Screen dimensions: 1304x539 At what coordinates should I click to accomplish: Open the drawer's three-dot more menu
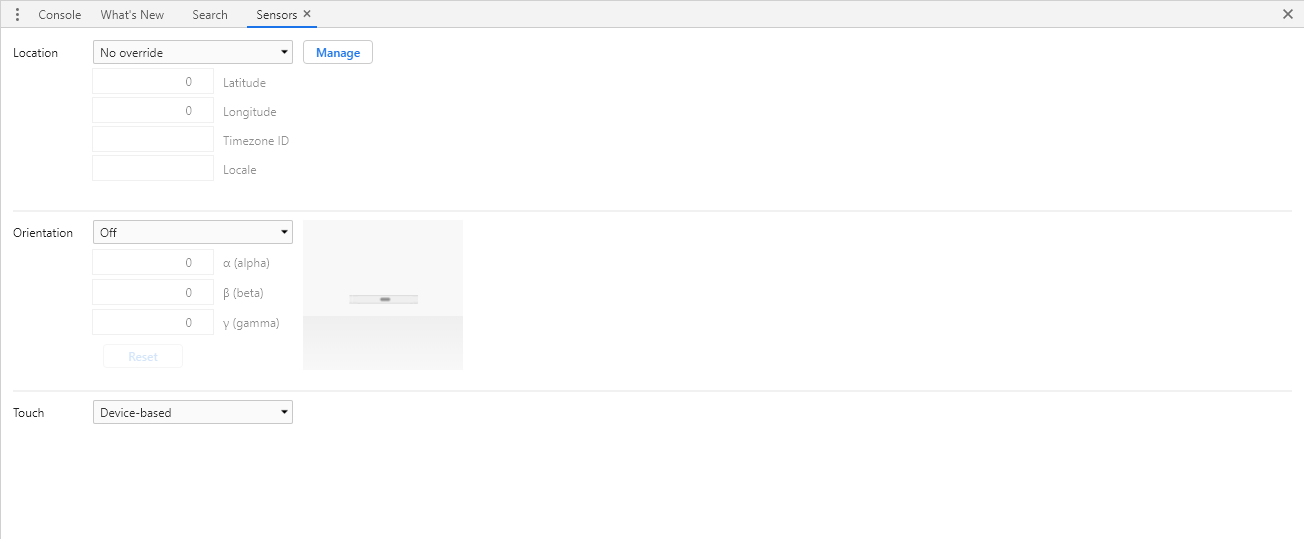[x=17, y=15]
